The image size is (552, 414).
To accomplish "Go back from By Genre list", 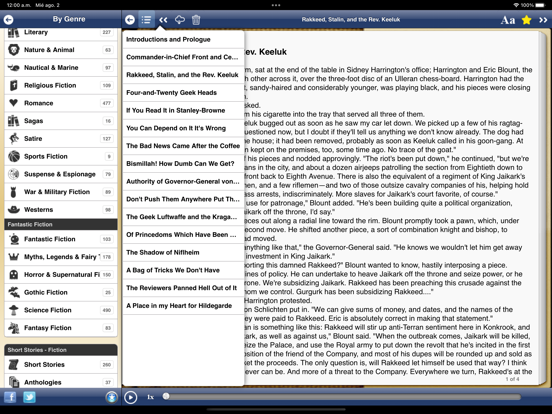I will click(8, 20).
